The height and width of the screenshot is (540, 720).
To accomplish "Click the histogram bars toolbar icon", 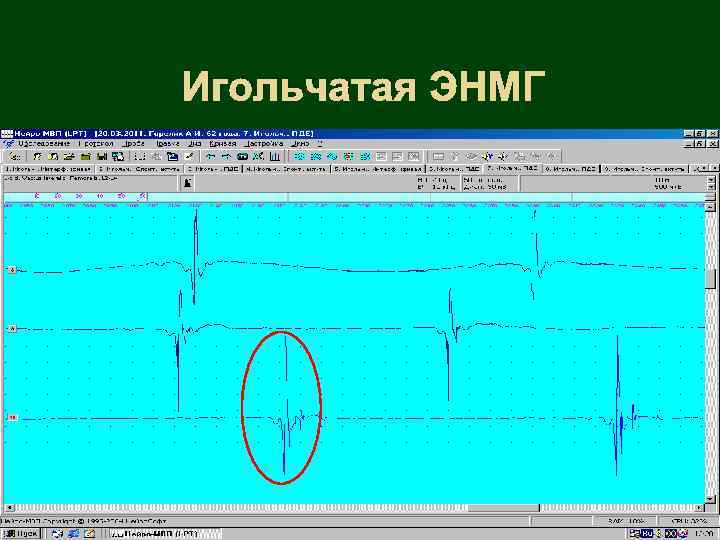I will pos(275,157).
